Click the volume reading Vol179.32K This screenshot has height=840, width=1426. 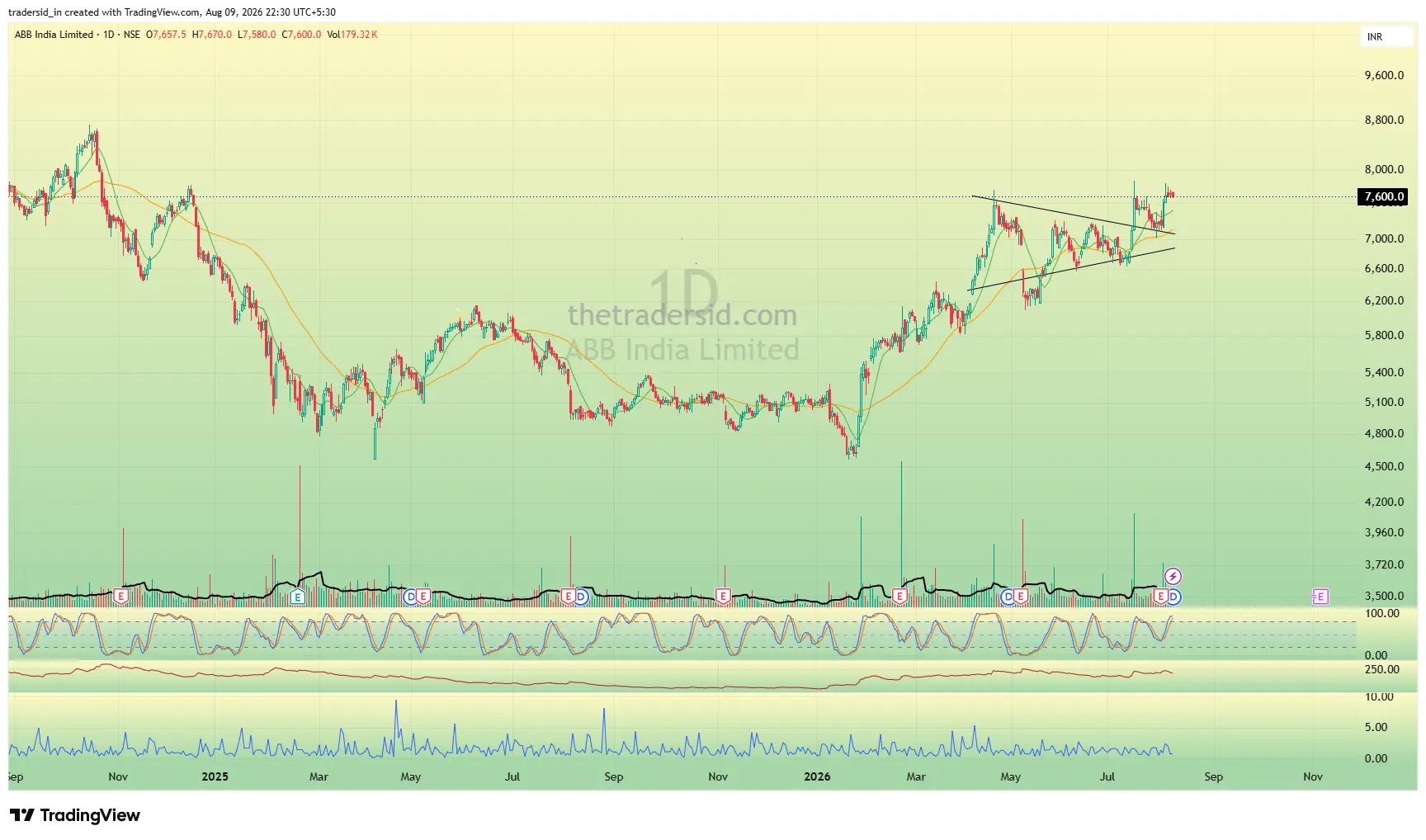pyautogui.click(x=352, y=35)
